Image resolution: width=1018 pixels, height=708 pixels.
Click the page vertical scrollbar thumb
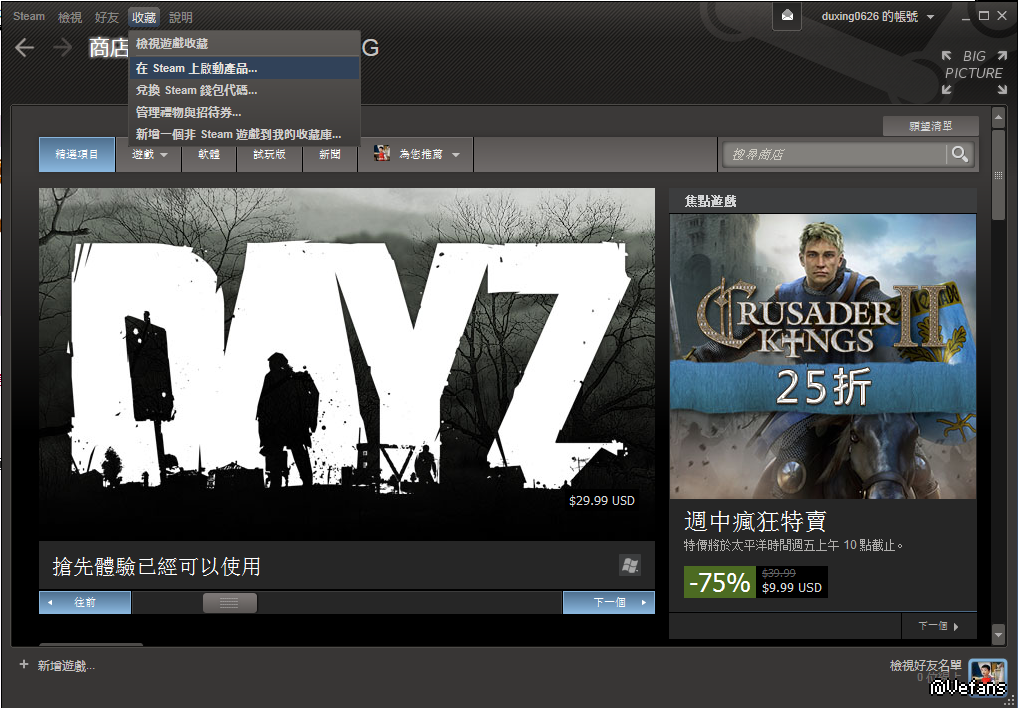(999, 174)
